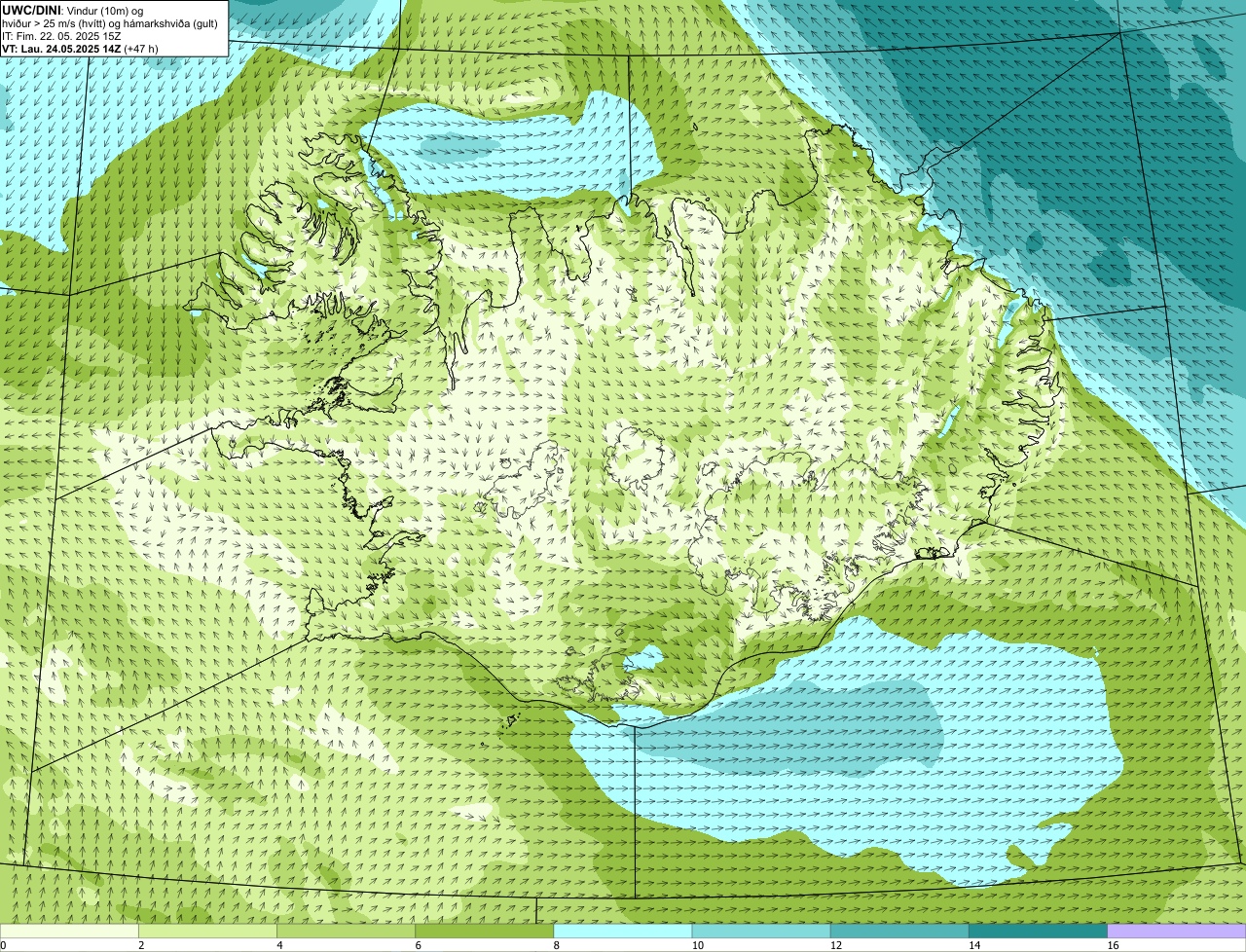The image size is (1246, 952).
Task: Click the light cyan 8–10 m/s scale segment
Action: (x=623, y=931)
